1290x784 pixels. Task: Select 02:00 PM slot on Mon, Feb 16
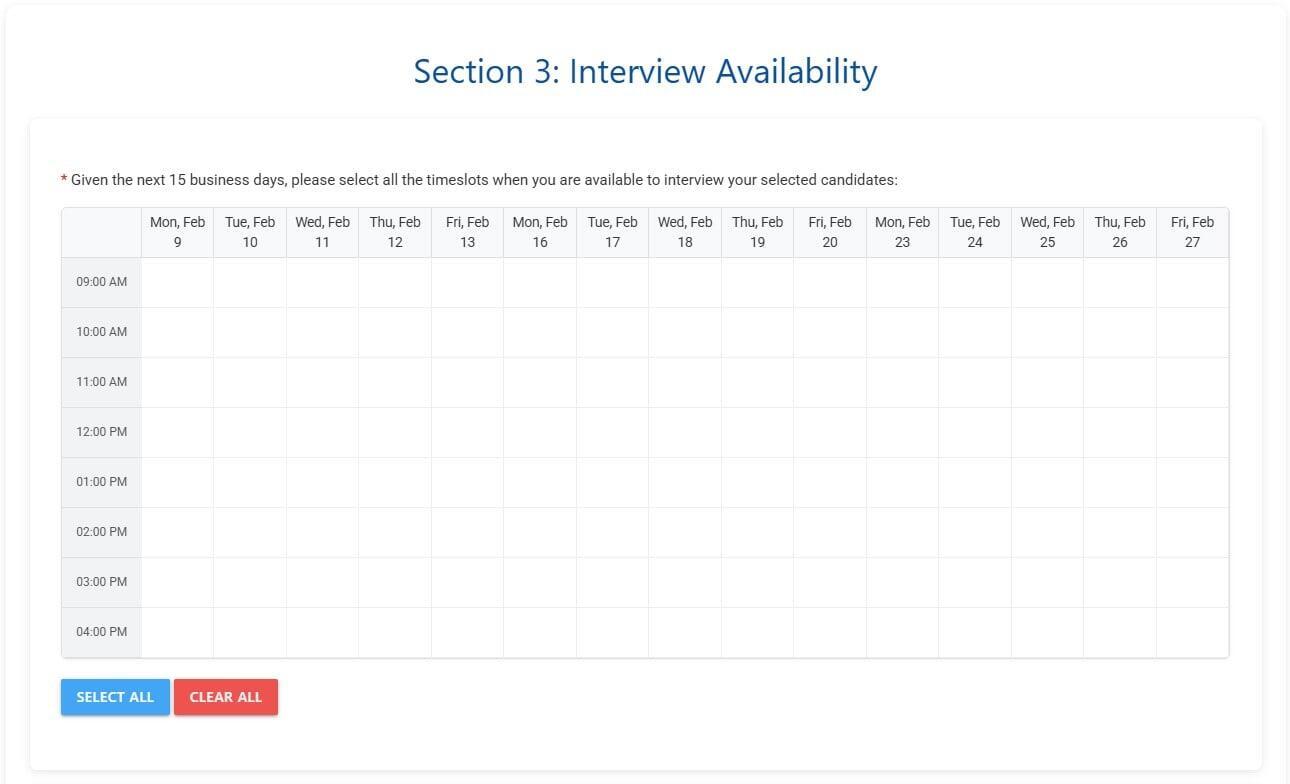click(540, 532)
